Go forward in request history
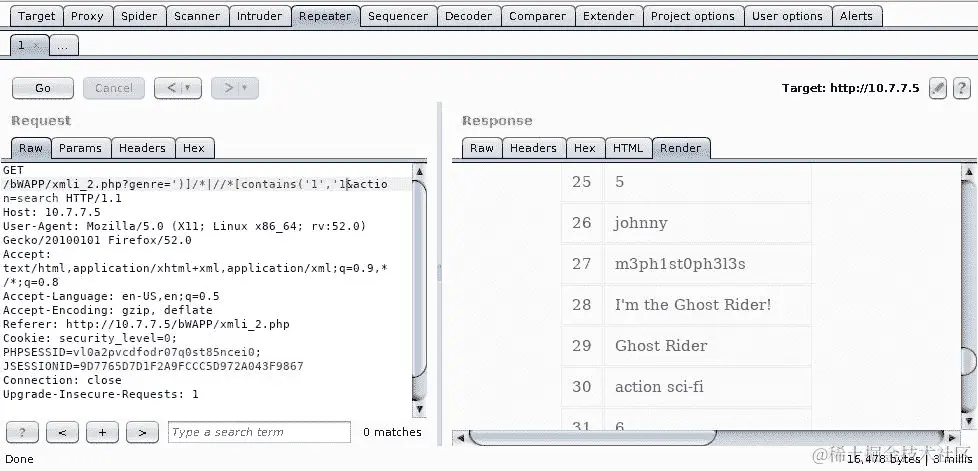The height and width of the screenshot is (471, 978). pos(228,88)
